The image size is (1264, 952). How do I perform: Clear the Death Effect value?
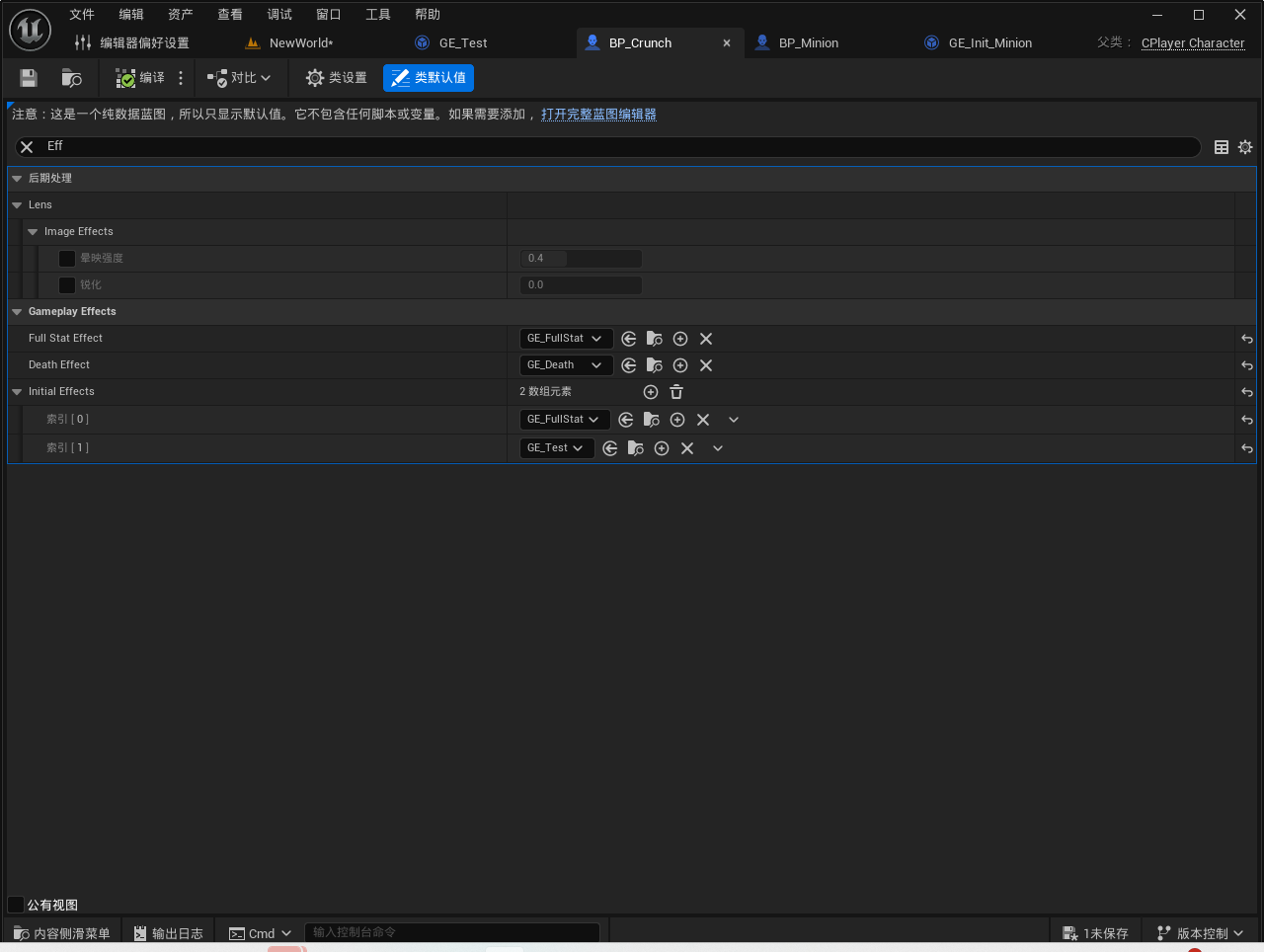(706, 365)
